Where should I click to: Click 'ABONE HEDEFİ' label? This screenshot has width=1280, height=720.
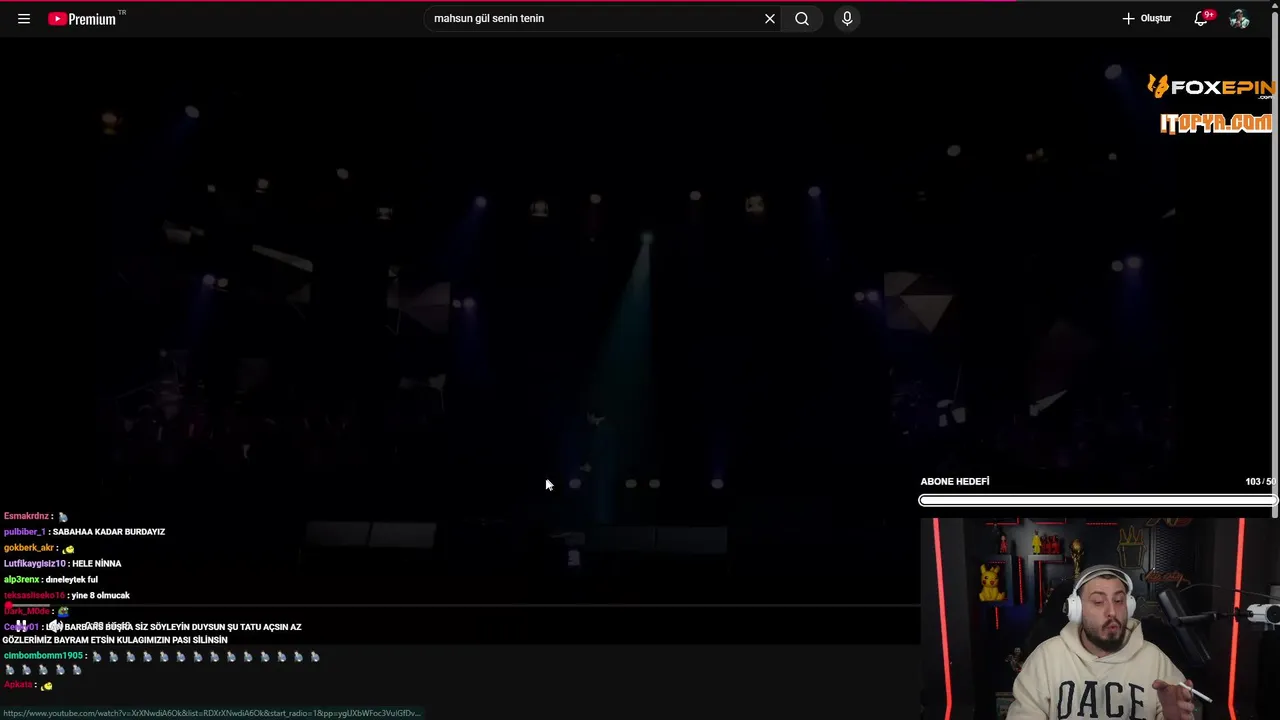[955, 482]
